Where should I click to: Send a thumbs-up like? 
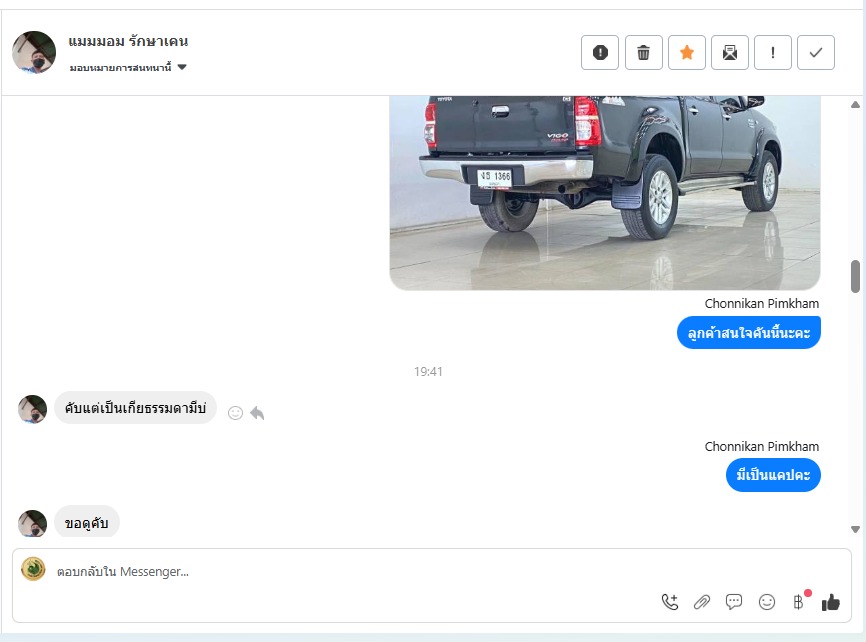(x=830, y=602)
